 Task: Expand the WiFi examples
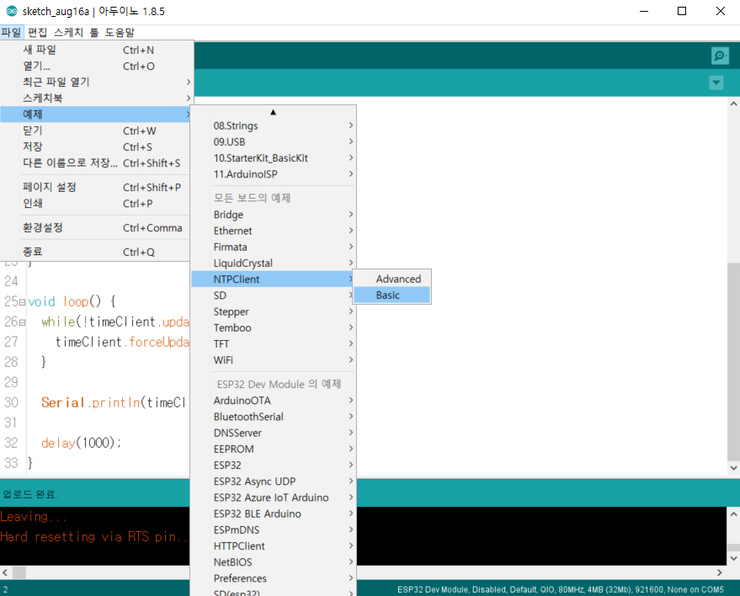pyautogui.click(x=273, y=360)
